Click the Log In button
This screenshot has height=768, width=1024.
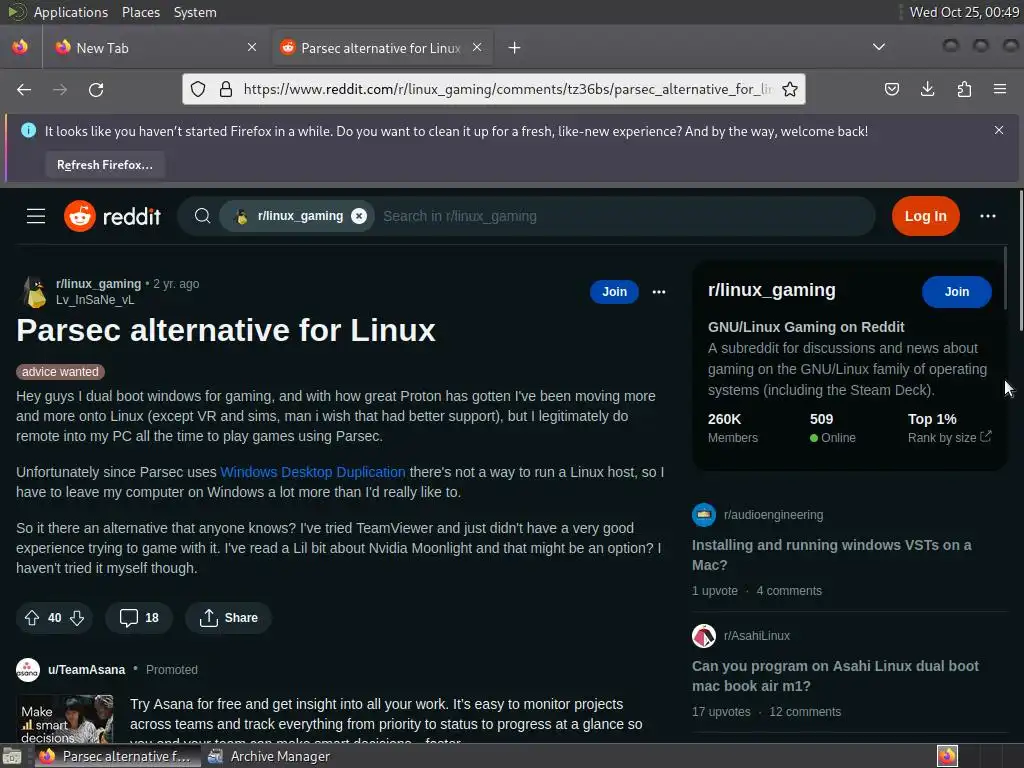pyautogui.click(x=925, y=216)
